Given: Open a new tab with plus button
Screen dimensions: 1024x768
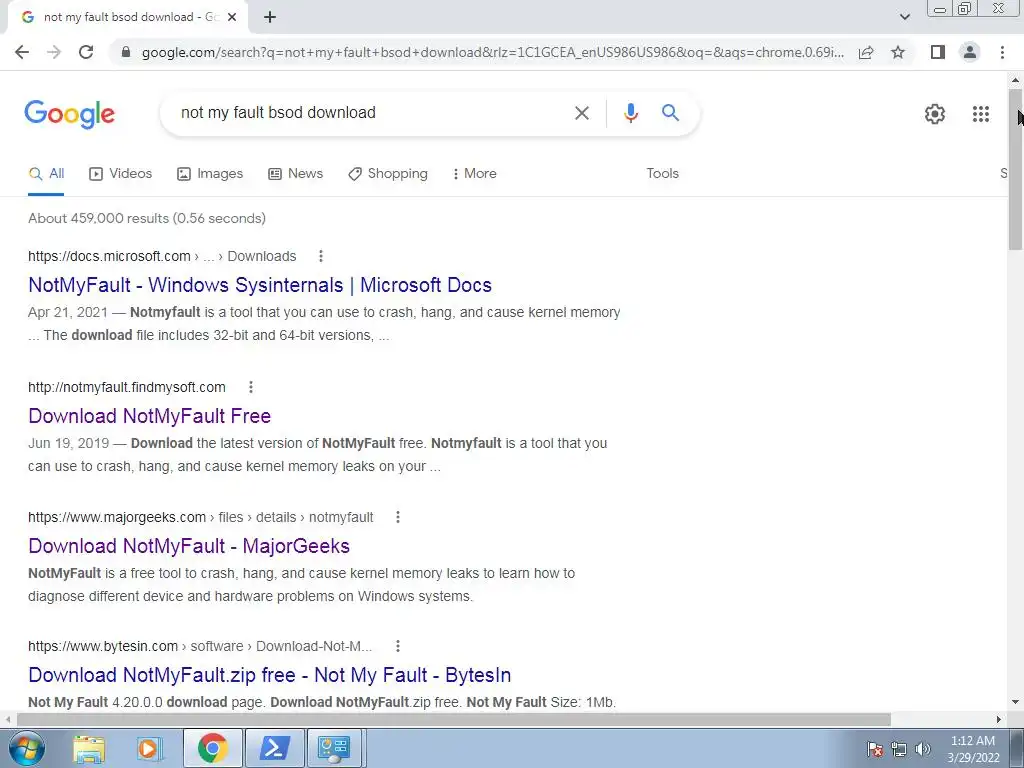Looking at the screenshot, I should (x=270, y=17).
